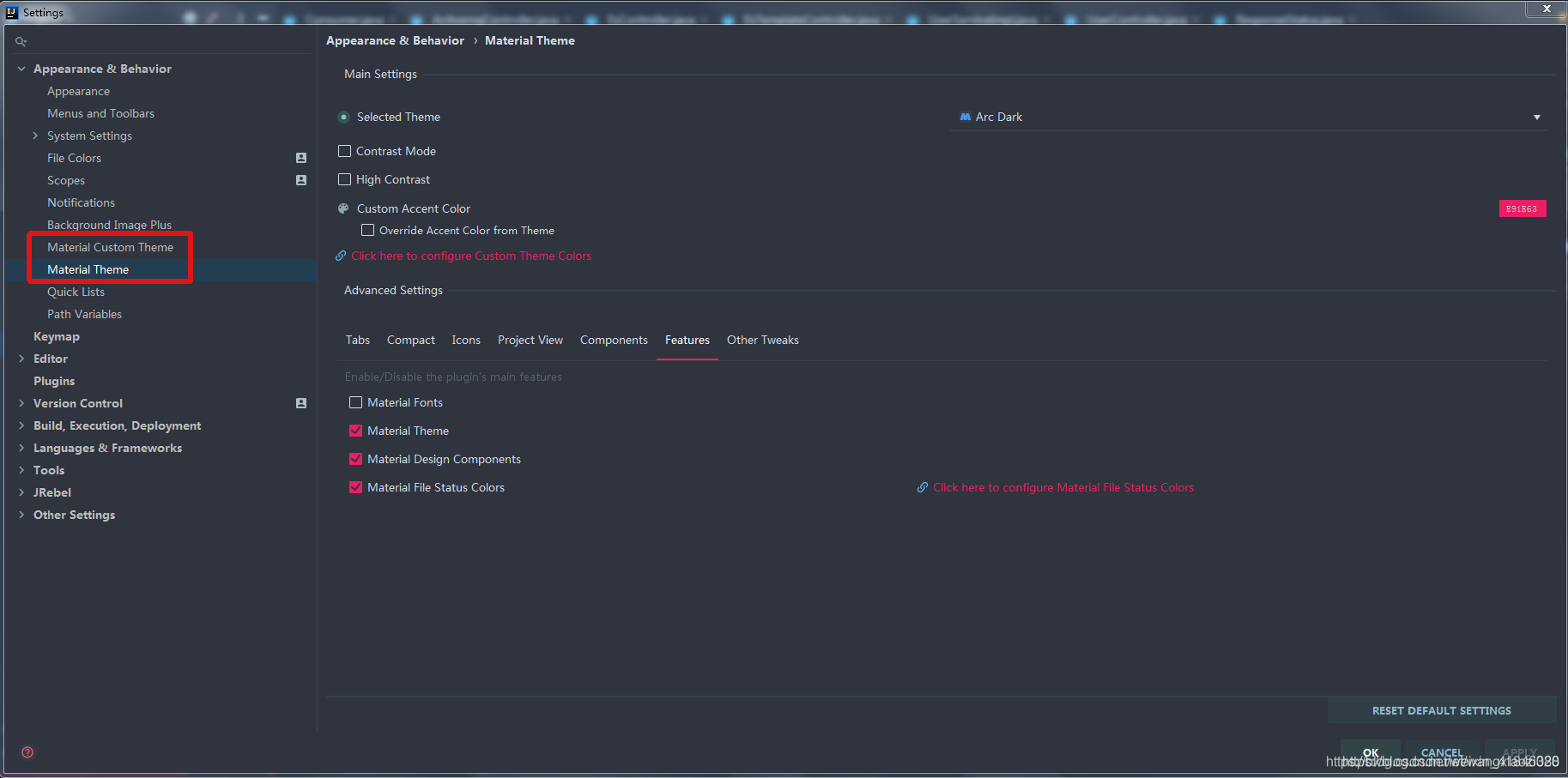Focus the settings search field

coord(163,41)
